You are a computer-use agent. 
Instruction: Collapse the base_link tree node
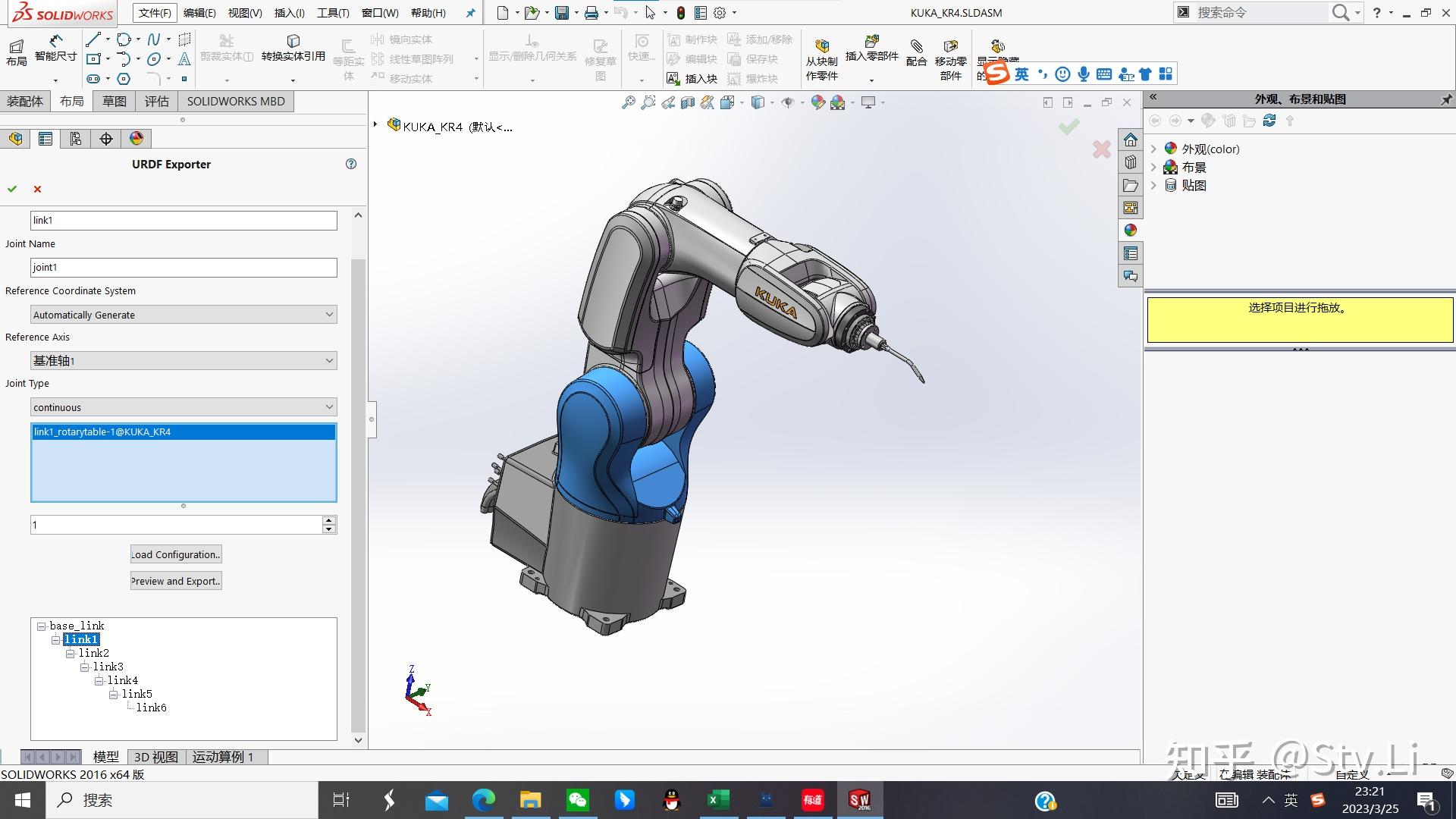42,626
